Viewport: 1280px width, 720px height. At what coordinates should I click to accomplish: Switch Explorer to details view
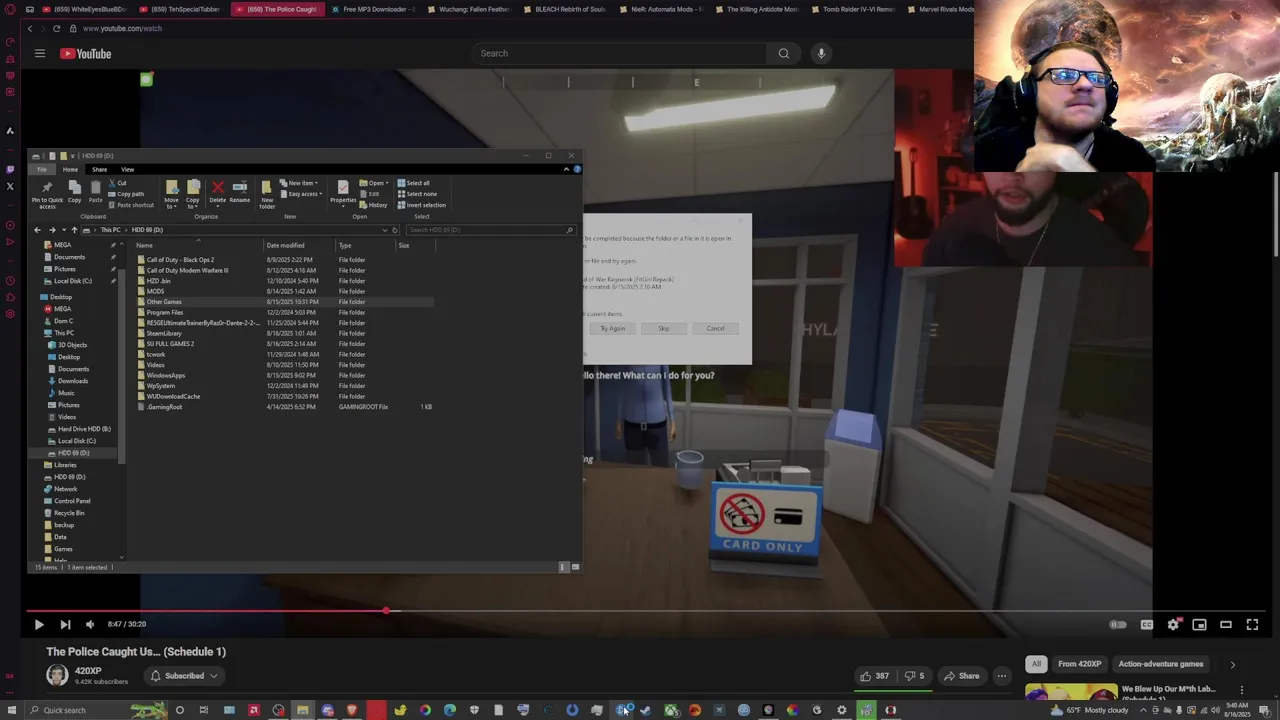(563, 567)
